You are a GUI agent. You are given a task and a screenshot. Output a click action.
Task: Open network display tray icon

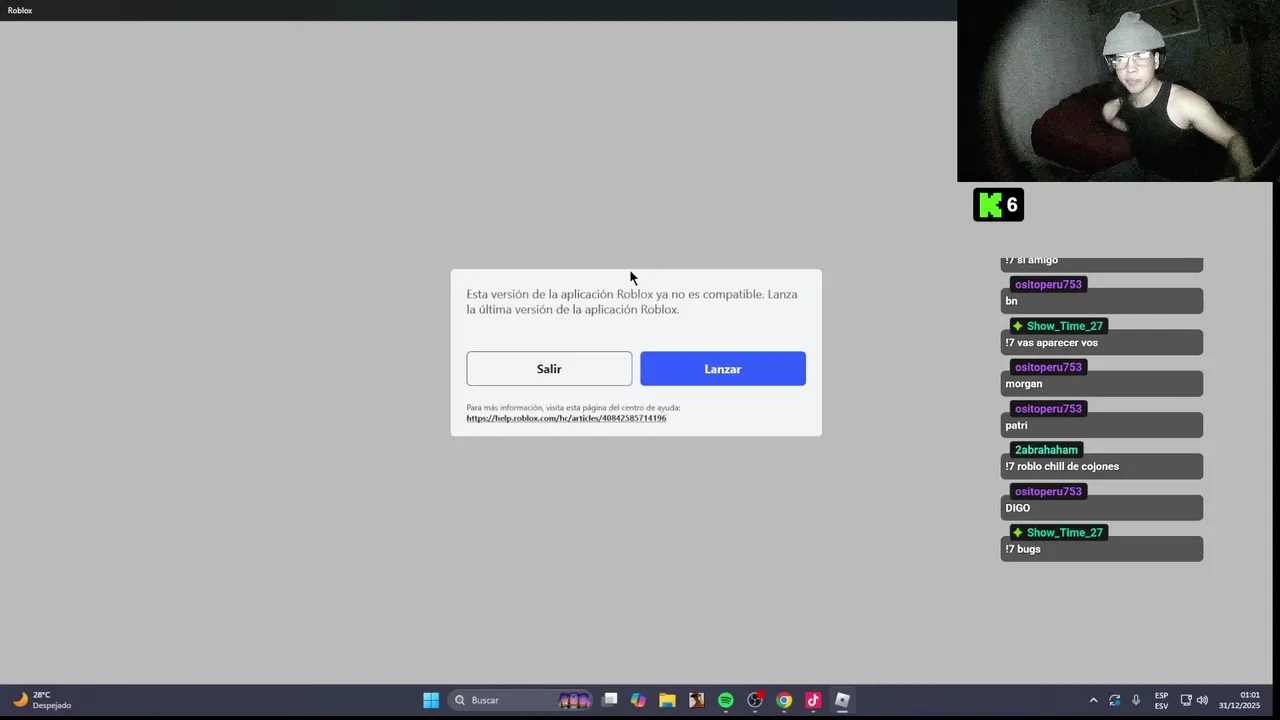pyautogui.click(x=1186, y=700)
